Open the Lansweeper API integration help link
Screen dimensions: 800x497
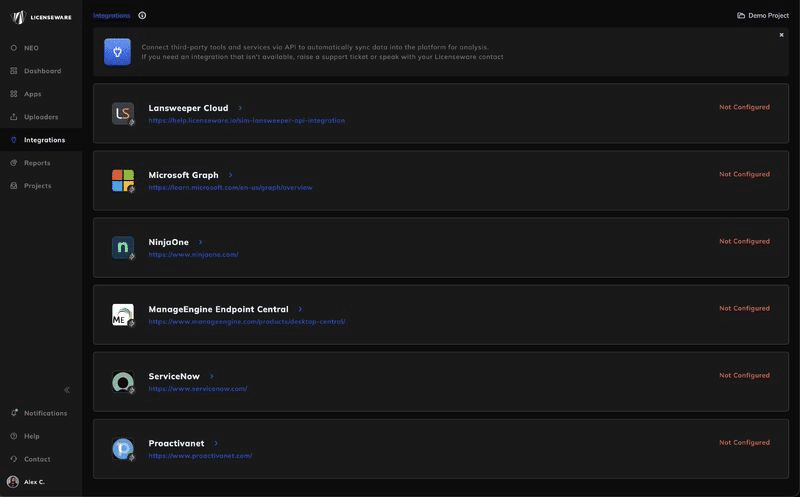point(246,120)
